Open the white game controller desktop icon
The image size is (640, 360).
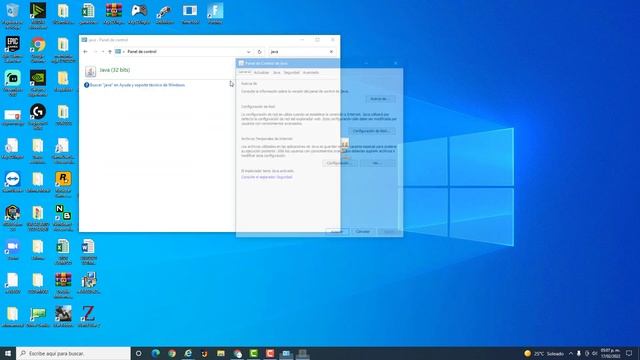(x=139, y=13)
